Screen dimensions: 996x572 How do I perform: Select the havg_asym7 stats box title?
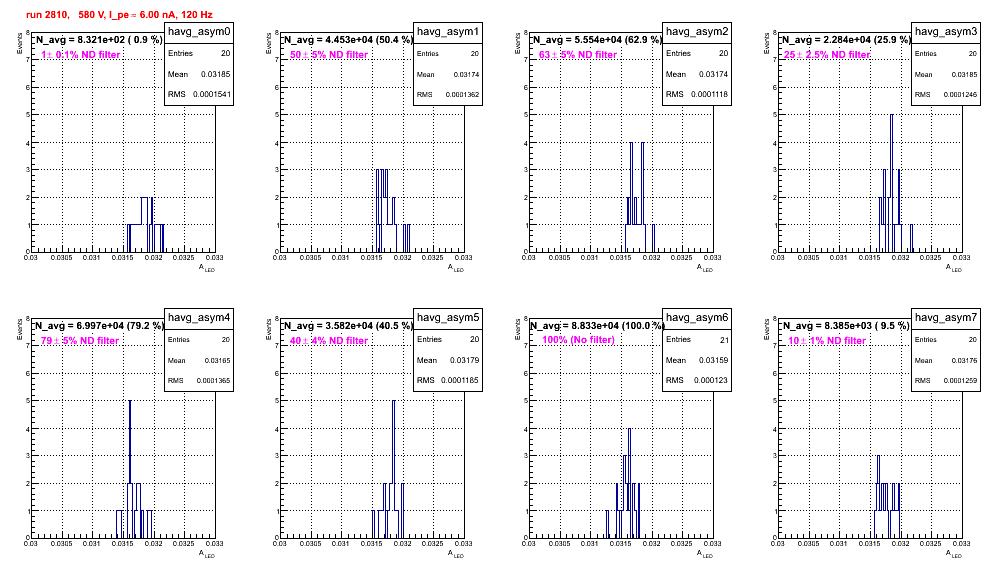point(946,318)
